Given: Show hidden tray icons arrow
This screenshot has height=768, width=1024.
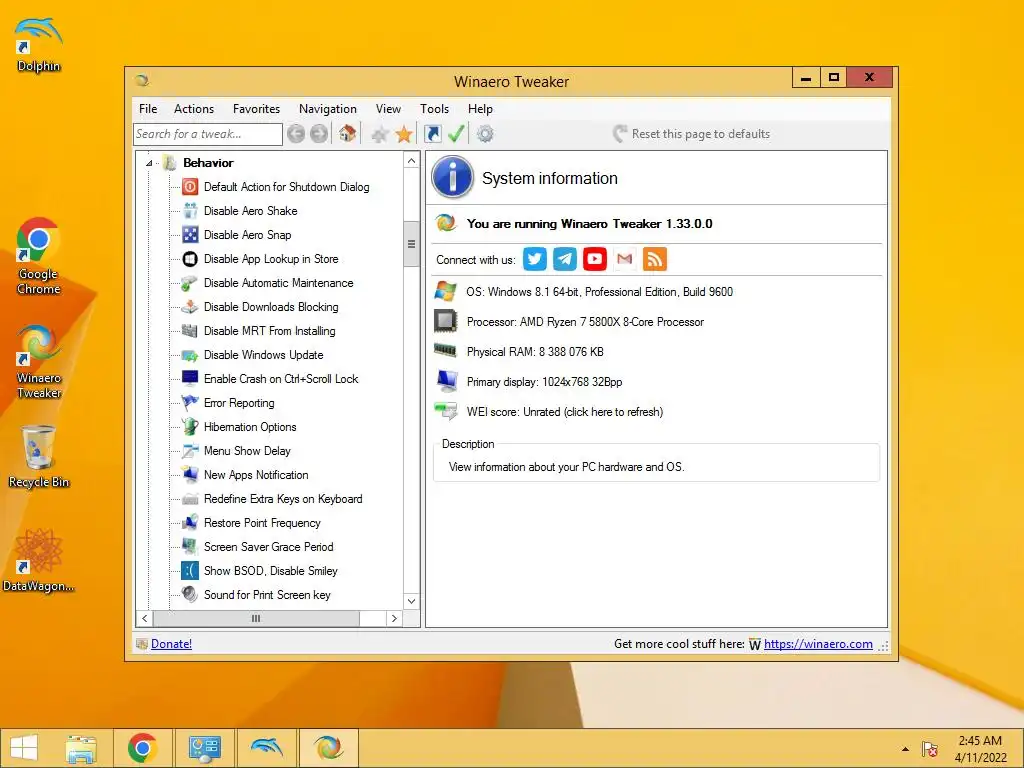Looking at the screenshot, I should [x=905, y=749].
